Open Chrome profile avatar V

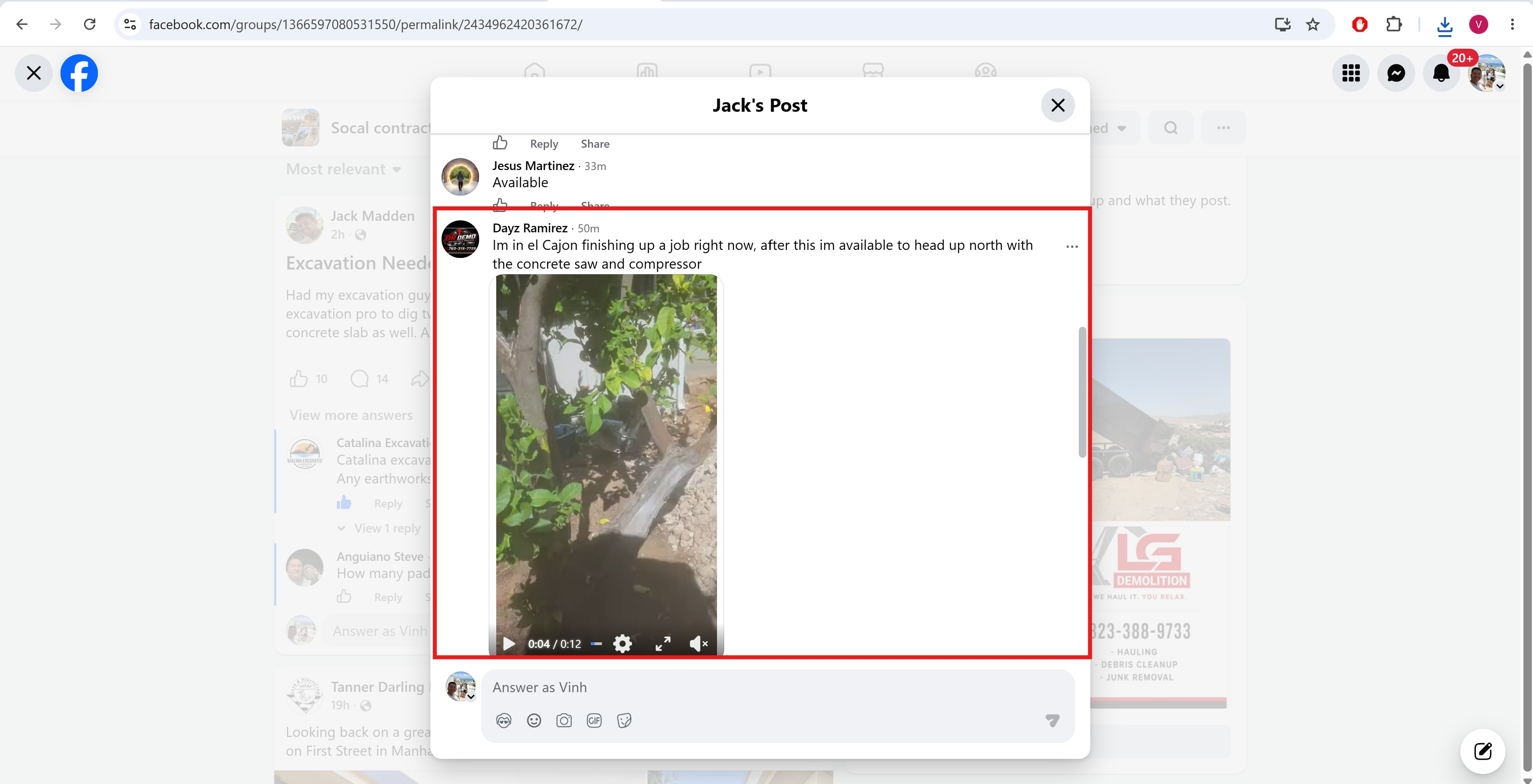point(1479,24)
